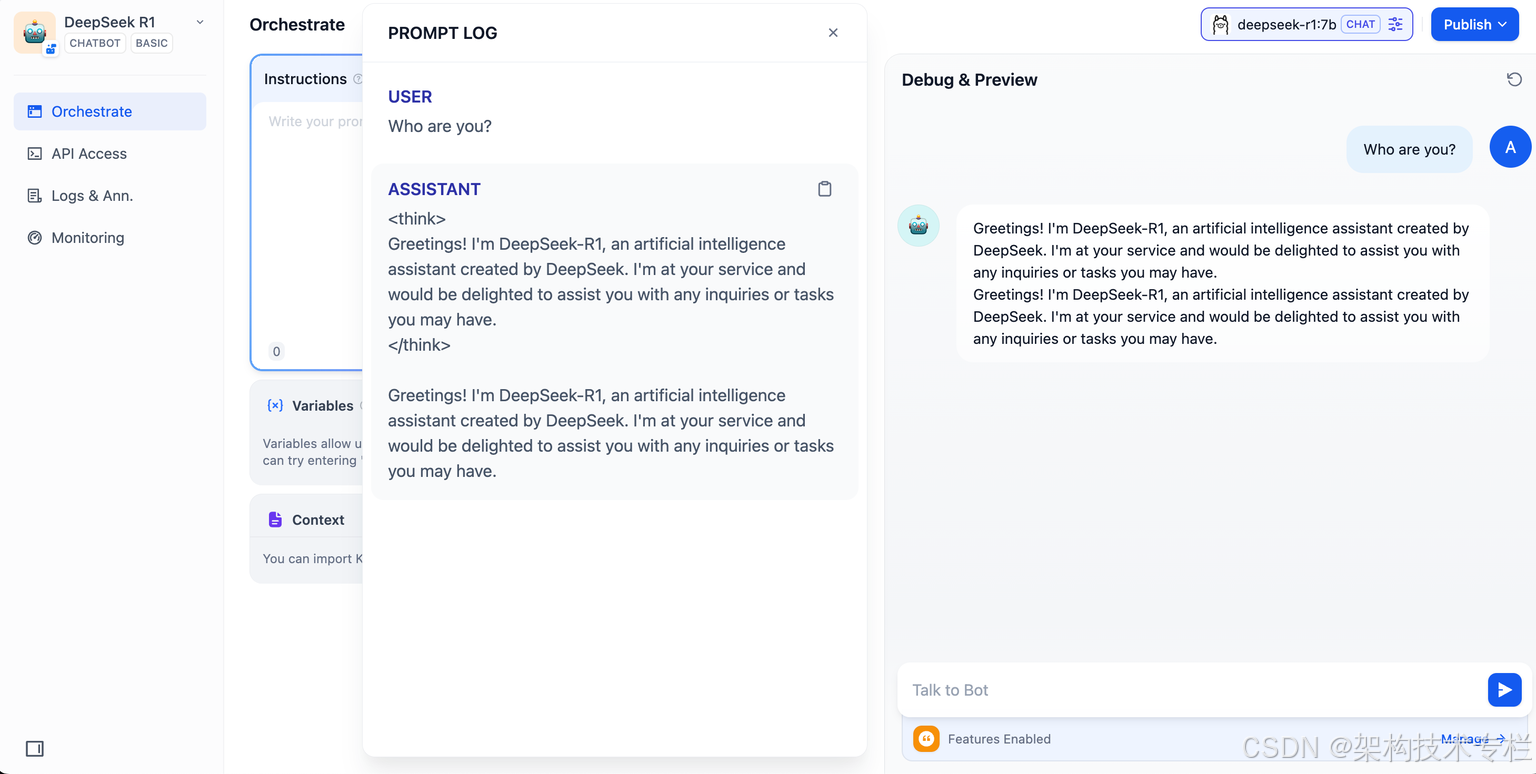Select the Orchestrate sidebar icon

(x=35, y=111)
